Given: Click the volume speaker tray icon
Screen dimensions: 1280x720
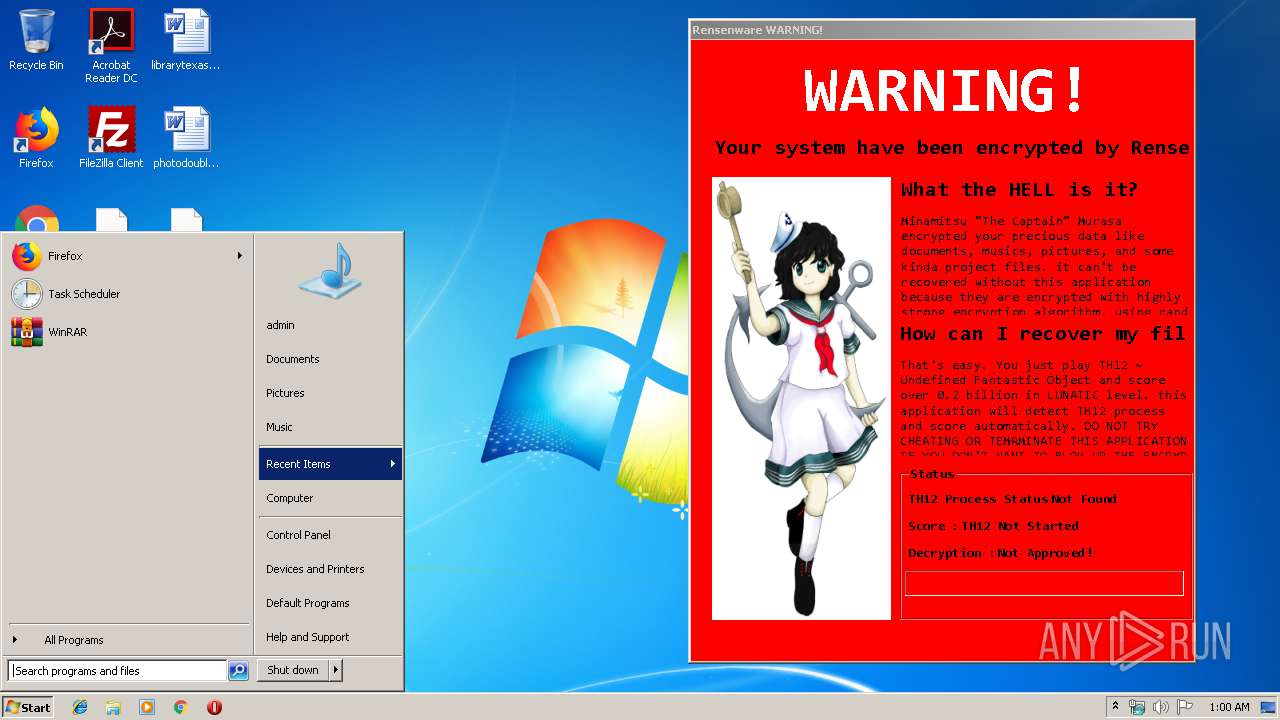Looking at the screenshot, I should tap(1161, 707).
